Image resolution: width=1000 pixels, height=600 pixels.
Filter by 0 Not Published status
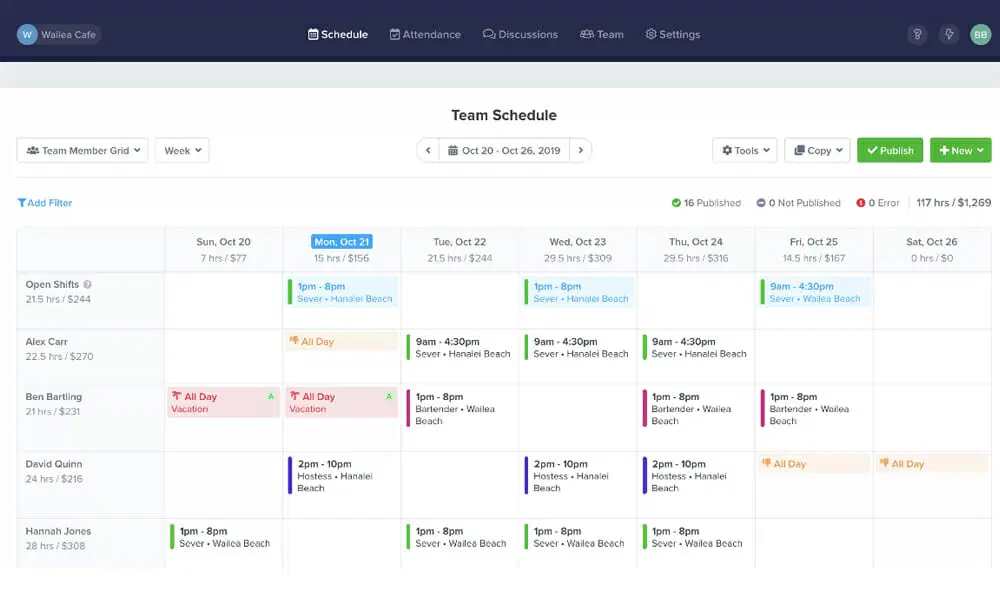(798, 203)
